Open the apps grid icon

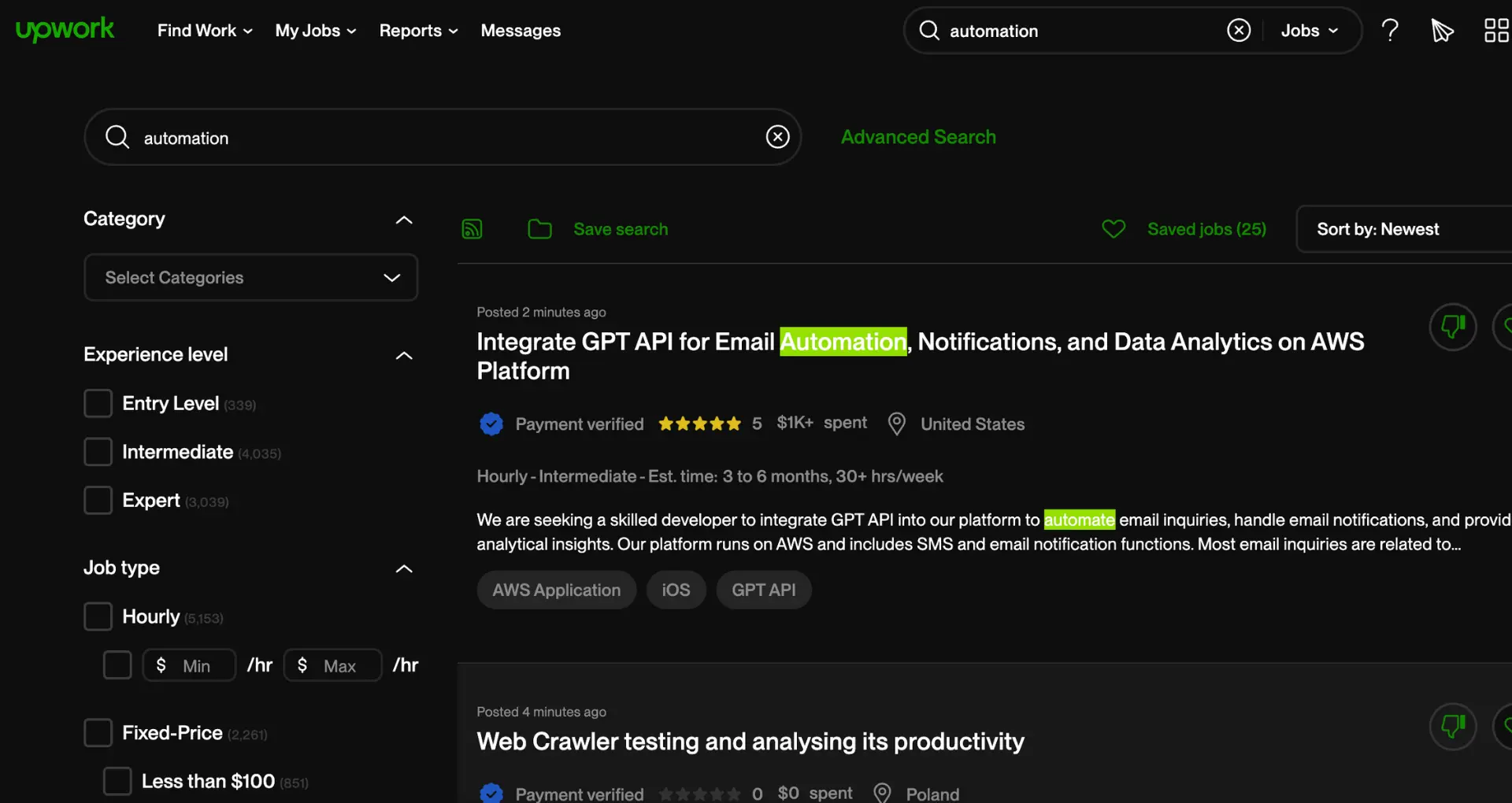[1496, 31]
